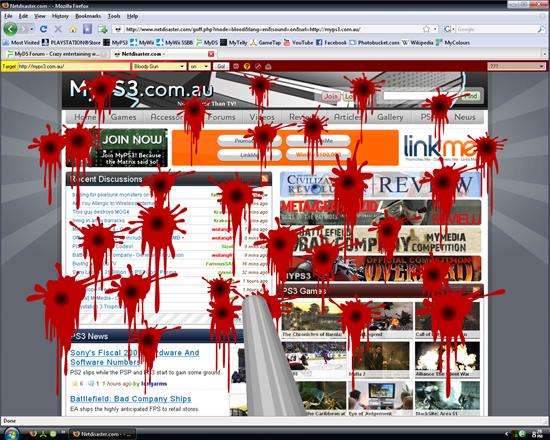Focus the Google search box
550x440 pixels.
tap(496, 29)
